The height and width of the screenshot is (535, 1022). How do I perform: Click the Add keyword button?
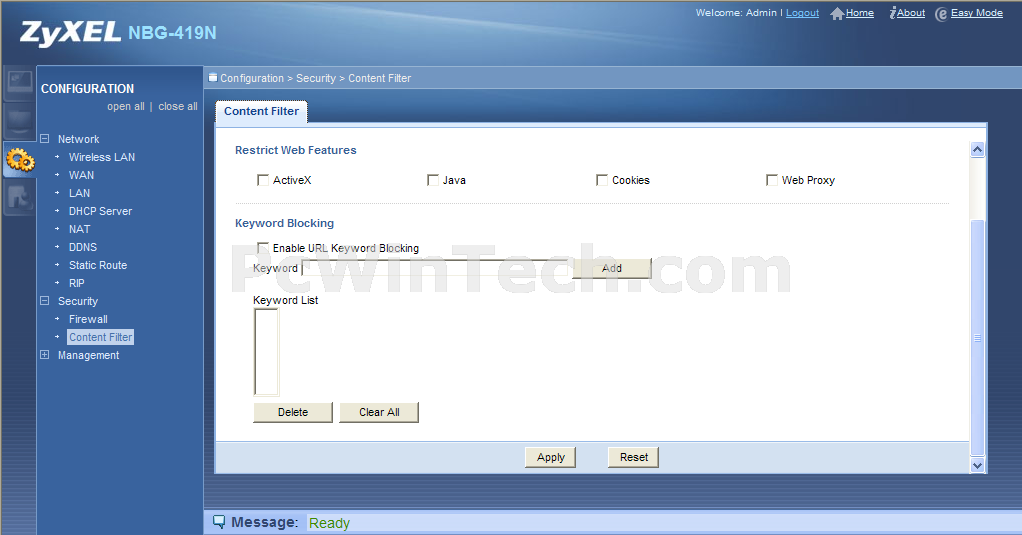[611, 268]
